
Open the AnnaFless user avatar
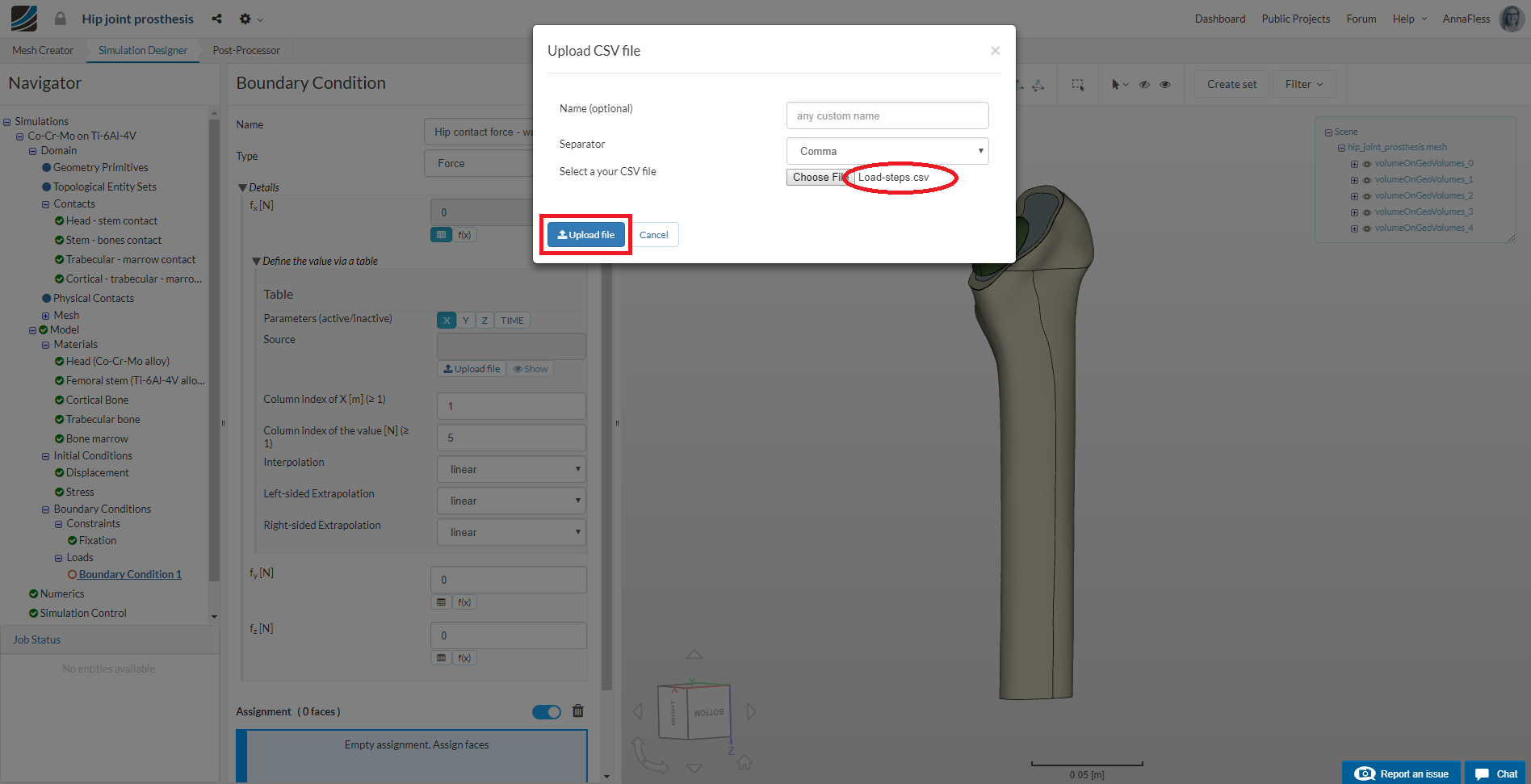(x=1512, y=19)
